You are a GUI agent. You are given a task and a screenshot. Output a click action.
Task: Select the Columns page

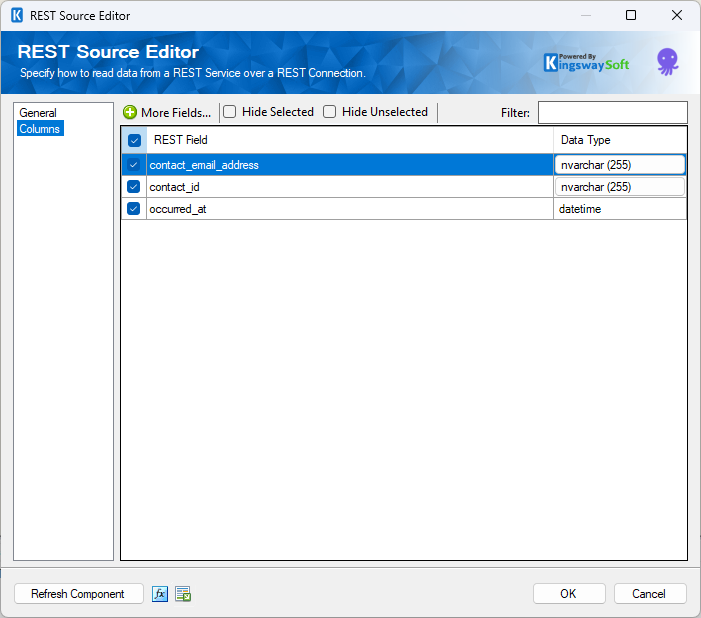point(40,129)
